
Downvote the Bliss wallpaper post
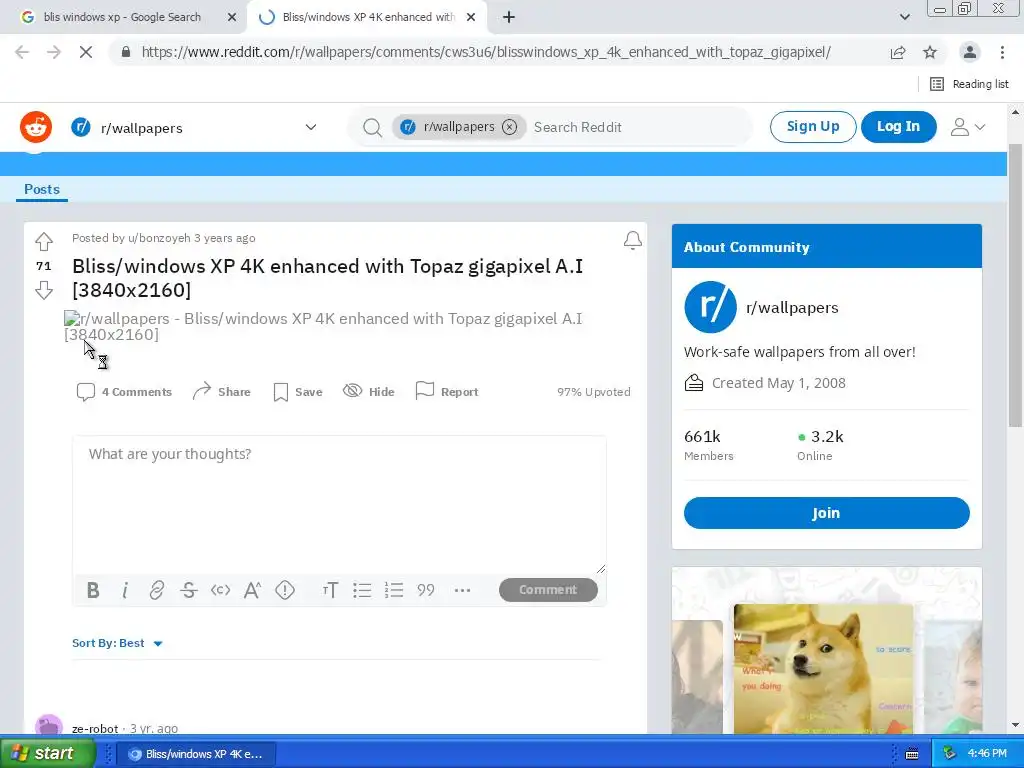(x=44, y=290)
